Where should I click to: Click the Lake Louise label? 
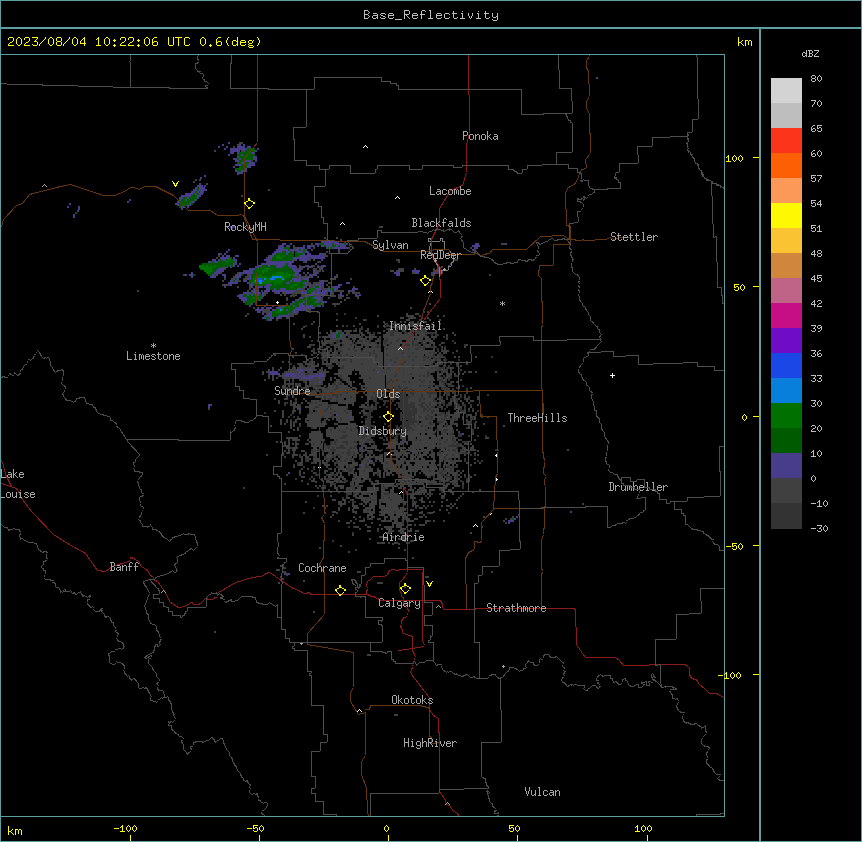pyautogui.click(x=18, y=484)
